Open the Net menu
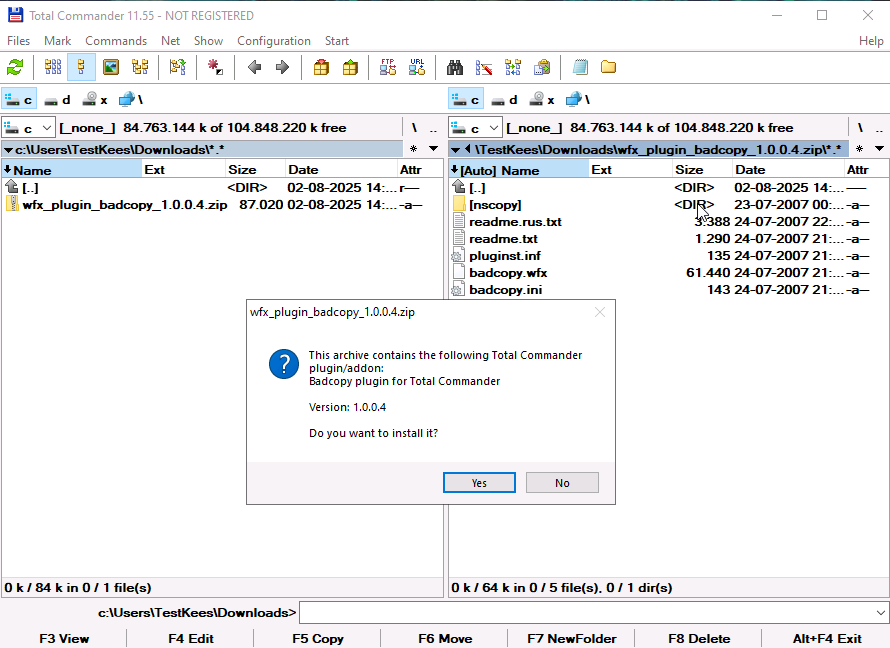The width and height of the screenshot is (890, 648). 170,41
